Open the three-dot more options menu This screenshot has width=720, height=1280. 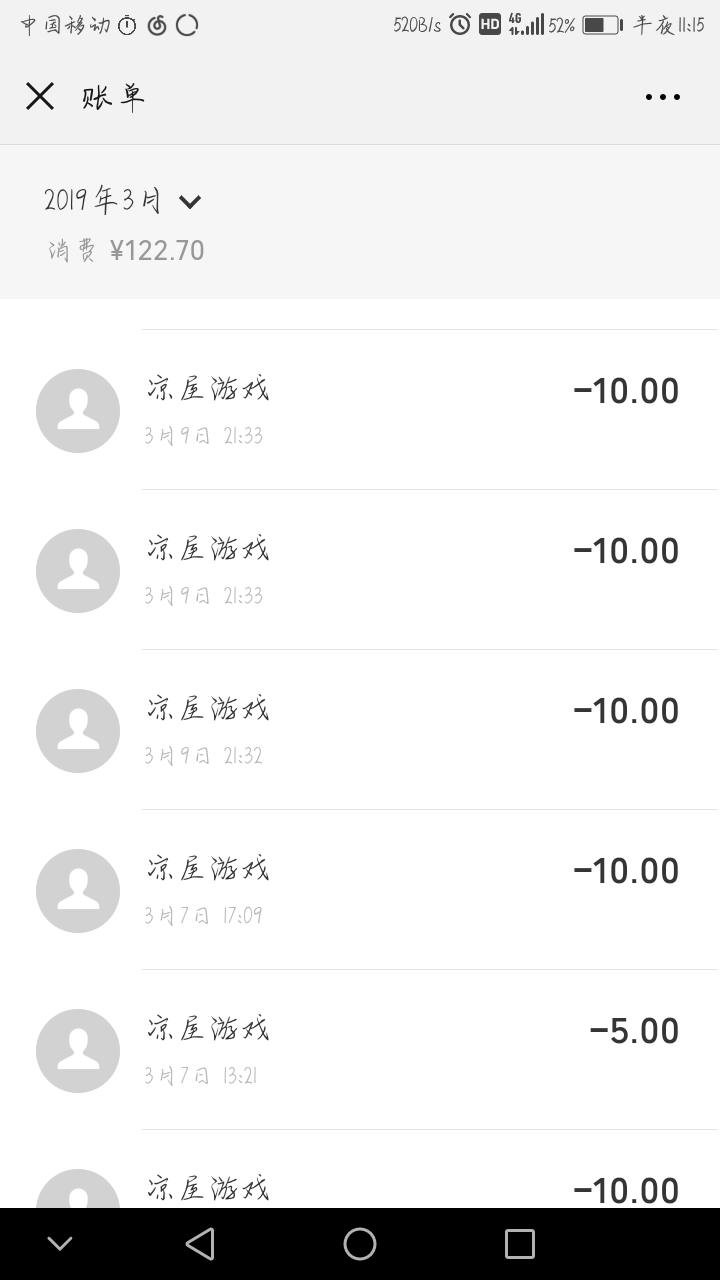tap(662, 97)
